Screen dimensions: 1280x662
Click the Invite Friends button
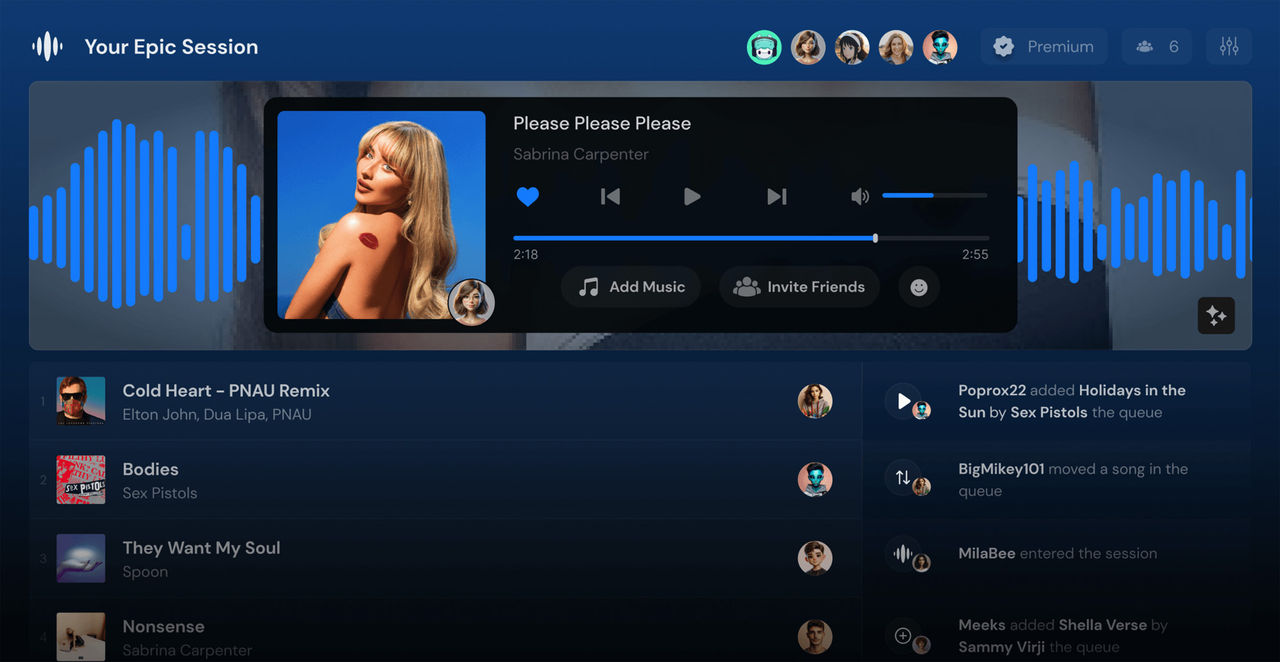click(x=799, y=287)
